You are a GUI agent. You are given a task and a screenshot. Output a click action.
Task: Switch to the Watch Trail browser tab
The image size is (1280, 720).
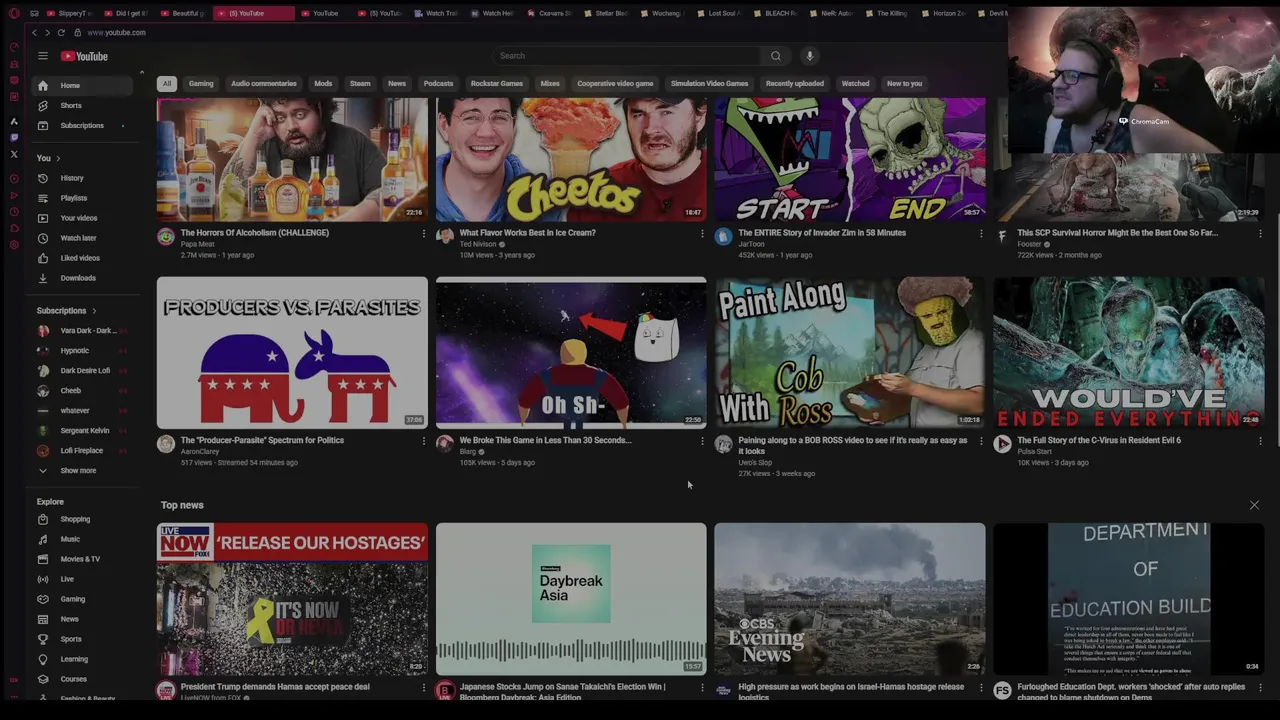click(437, 14)
